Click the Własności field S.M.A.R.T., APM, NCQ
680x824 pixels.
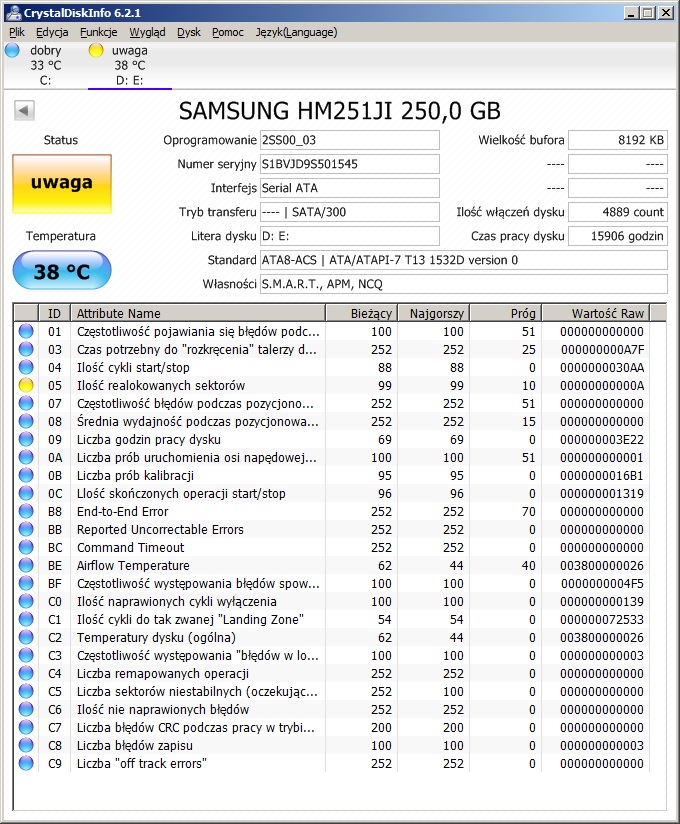click(463, 284)
